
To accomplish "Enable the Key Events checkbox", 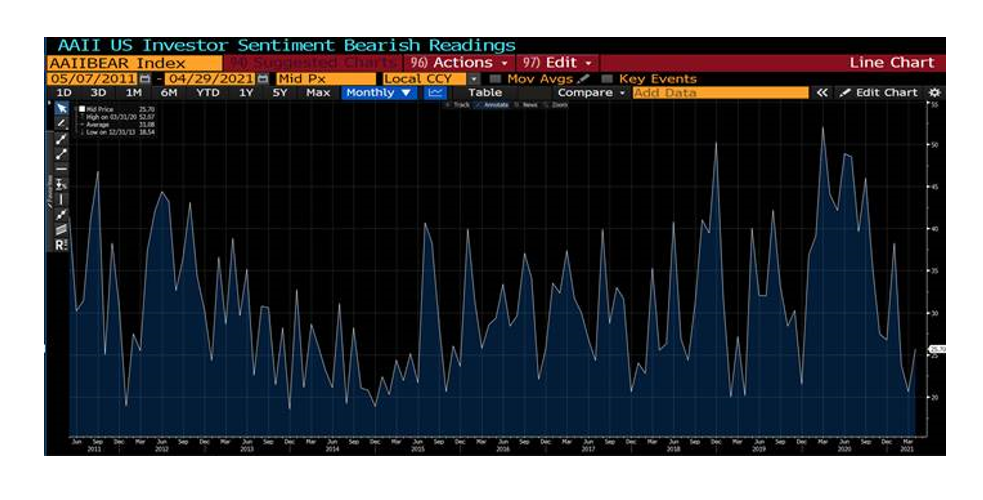I will click(606, 79).
